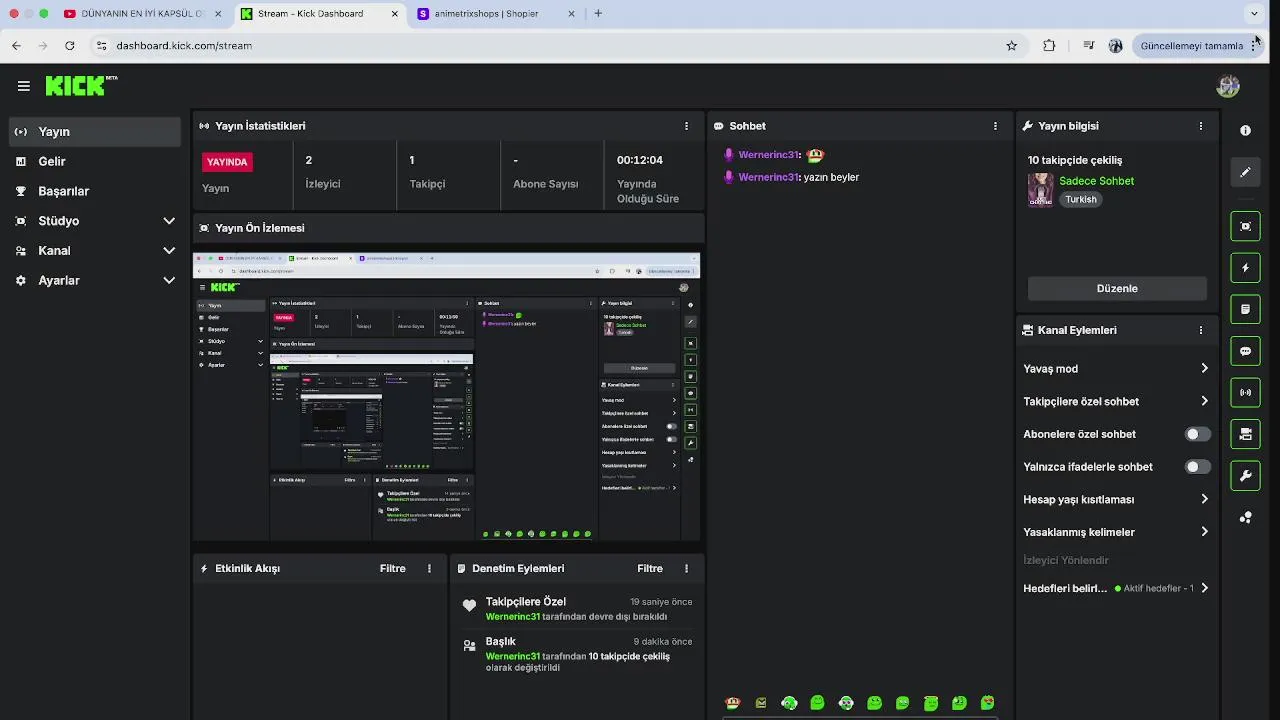Insert the emote wearing red sunglasses
Viewport: 1280px width, 720px height.
tap(987, 703)
